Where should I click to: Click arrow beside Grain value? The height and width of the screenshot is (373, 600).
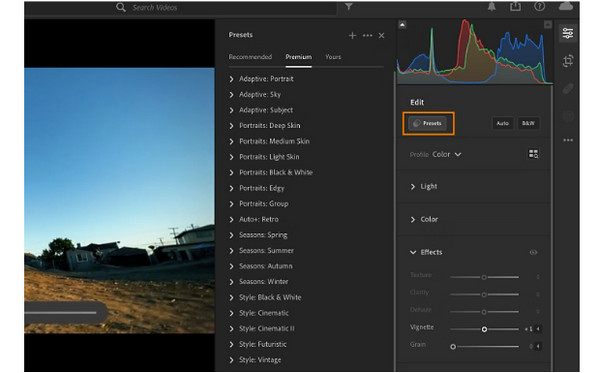pos(538,347)
